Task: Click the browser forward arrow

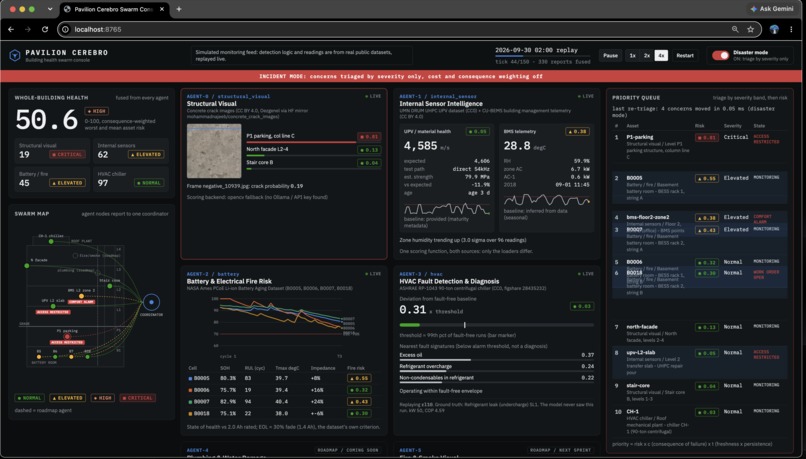Action: click(x=28, y=29)
